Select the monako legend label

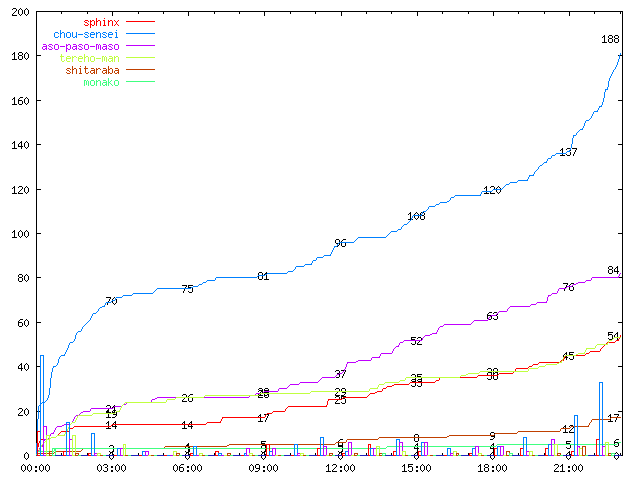point(101,82)
